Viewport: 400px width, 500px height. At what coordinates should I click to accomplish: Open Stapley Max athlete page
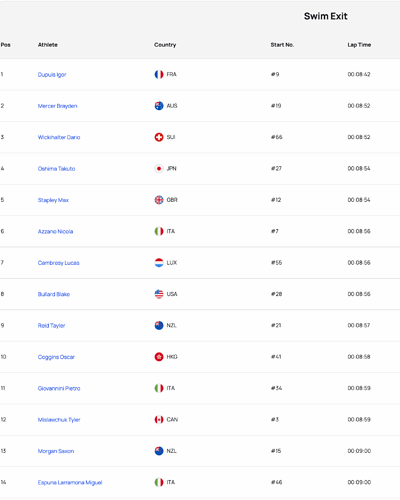coord(53,200)
